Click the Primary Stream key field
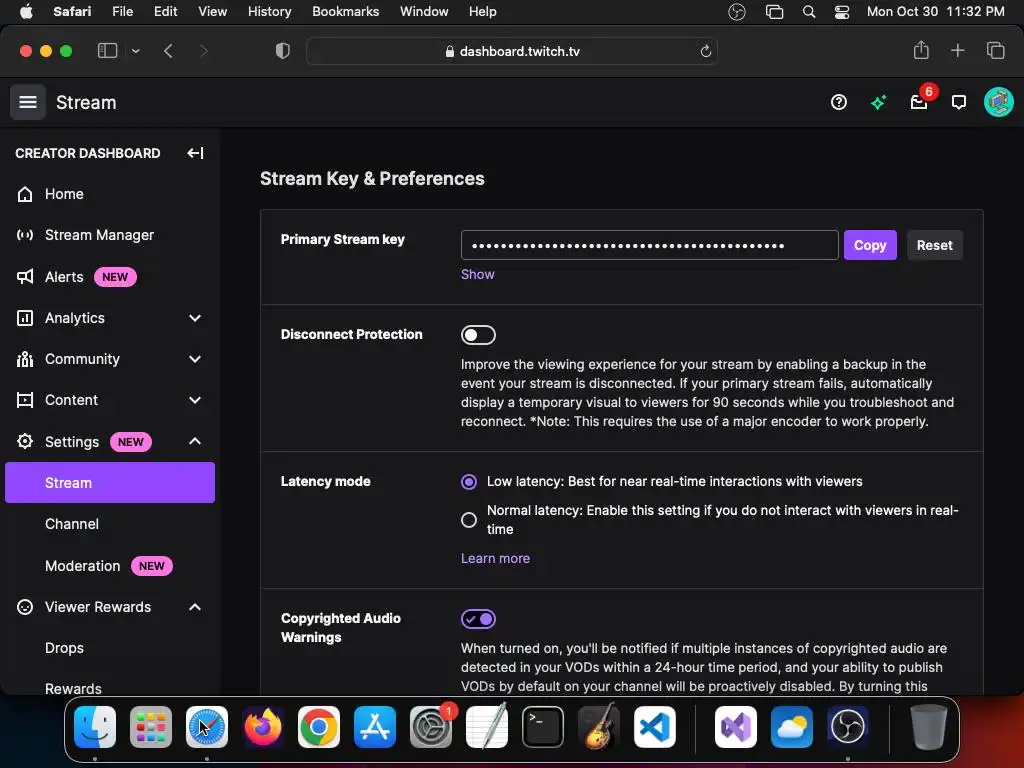The height and width of the screenshot is (768, 1024). point(650,245)
